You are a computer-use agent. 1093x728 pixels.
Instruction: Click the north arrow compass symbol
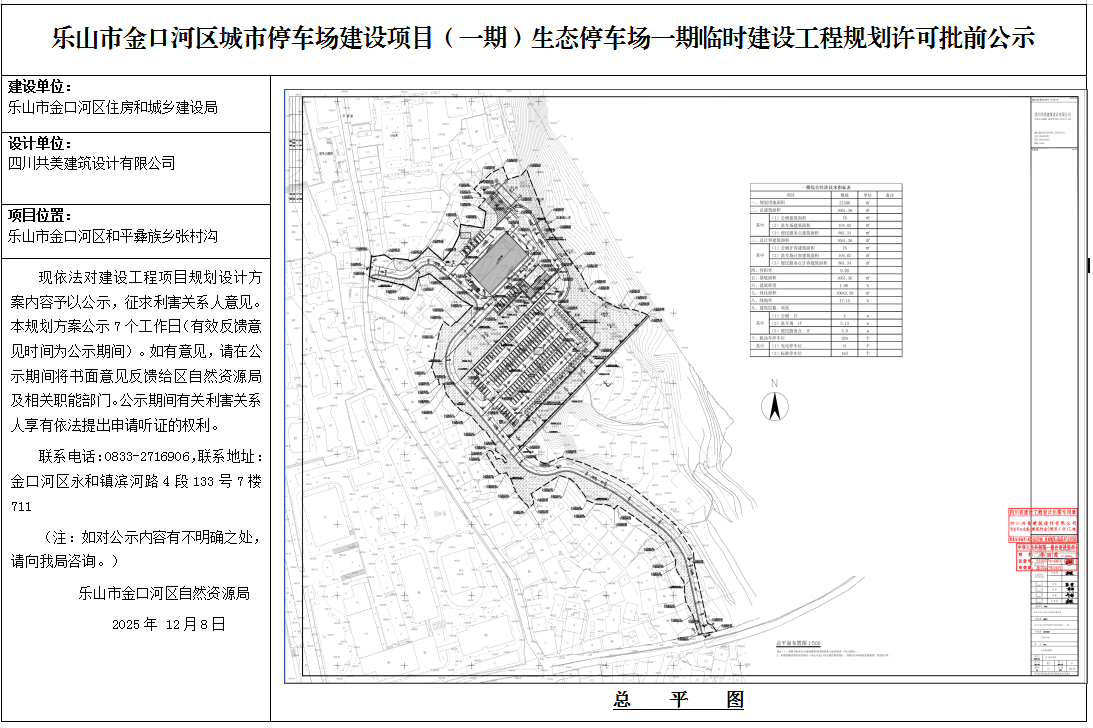pos(773,405)
